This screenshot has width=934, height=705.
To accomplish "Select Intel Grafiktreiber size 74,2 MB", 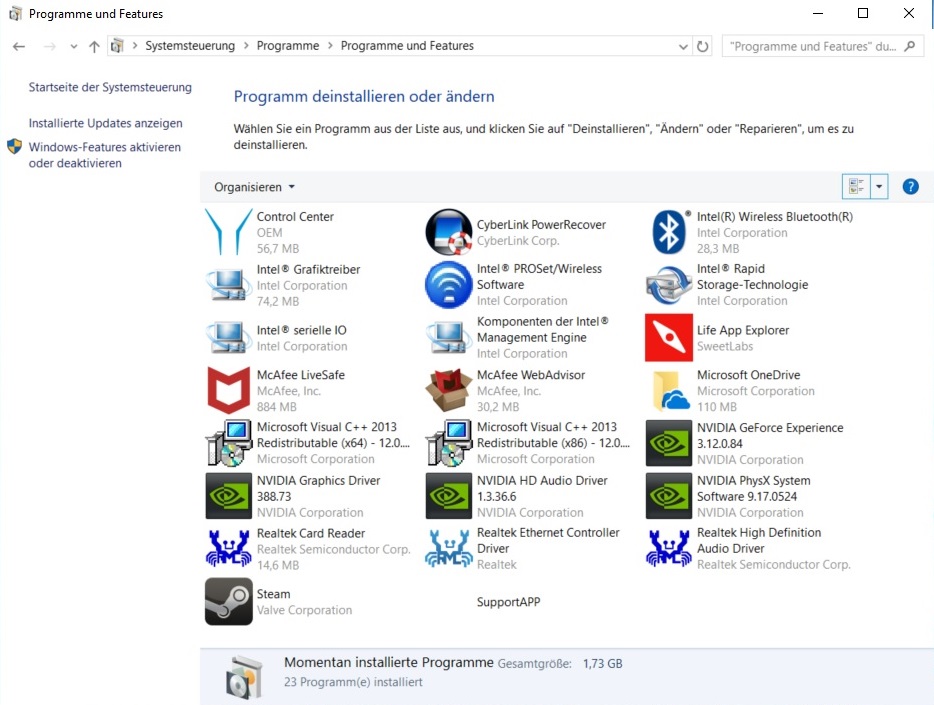I will pyautogui.click(x=278, y=301).
